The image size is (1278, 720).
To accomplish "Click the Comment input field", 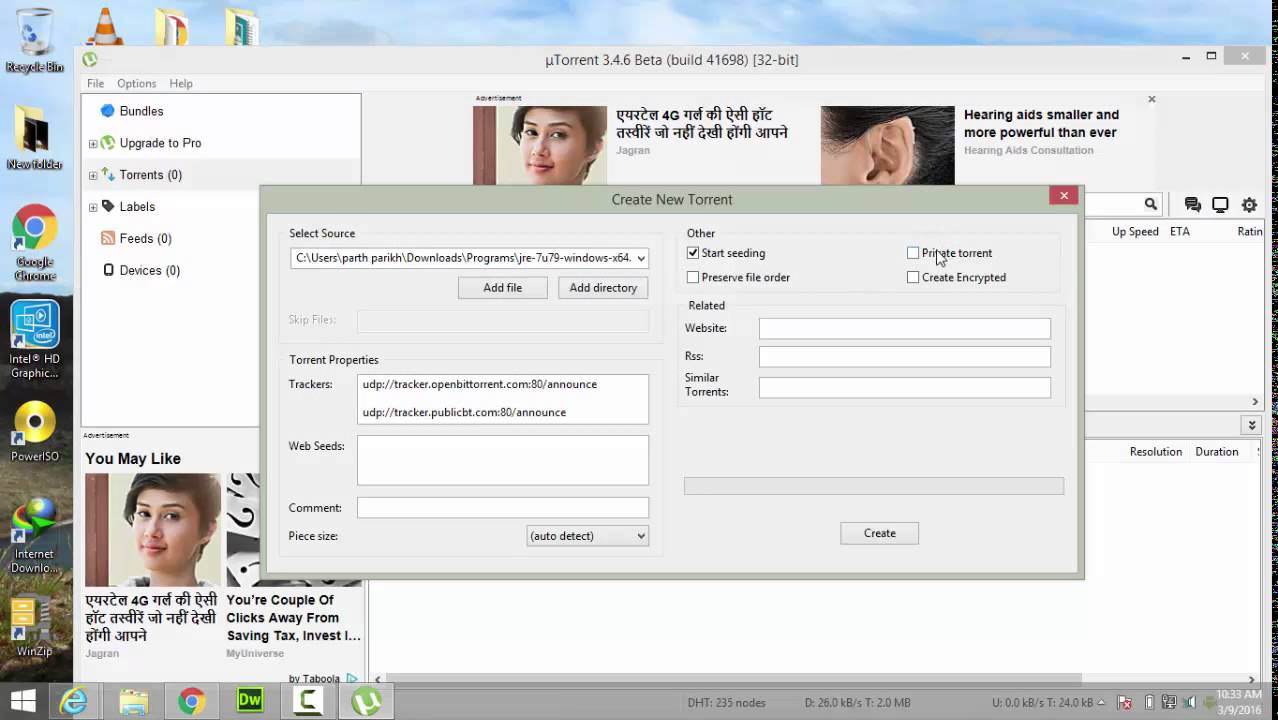I will [x=503, y=508].
